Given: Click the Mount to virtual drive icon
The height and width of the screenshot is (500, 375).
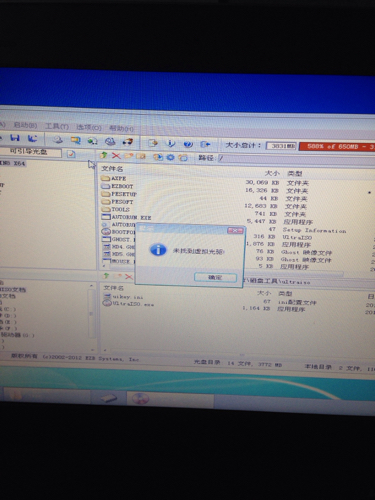Looking at the screenshot, I should (110, 141).
